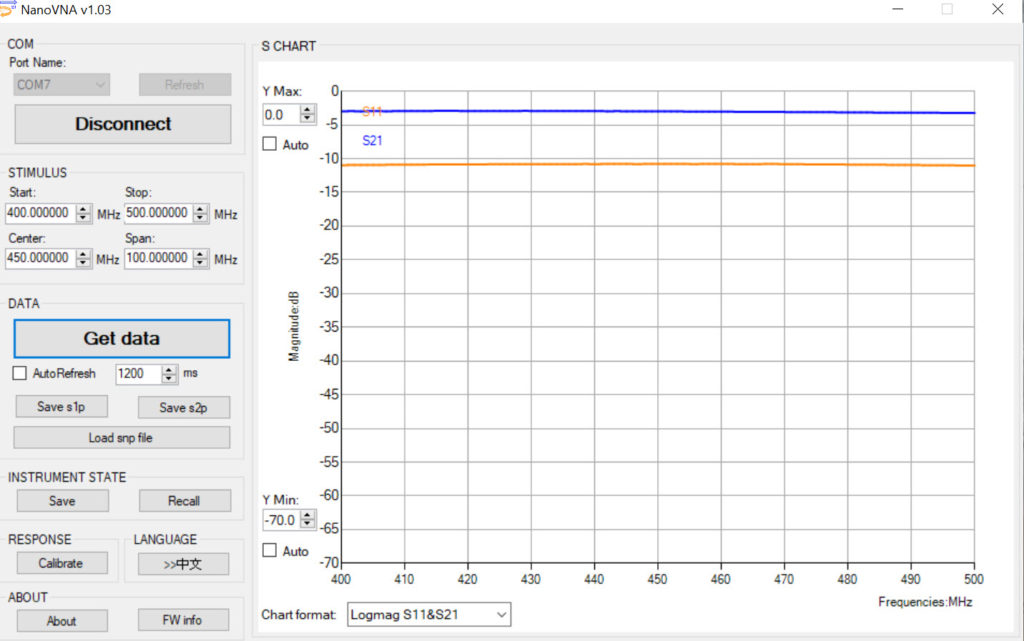Enable the AutoRefresh checkbox

click(20, 374)
